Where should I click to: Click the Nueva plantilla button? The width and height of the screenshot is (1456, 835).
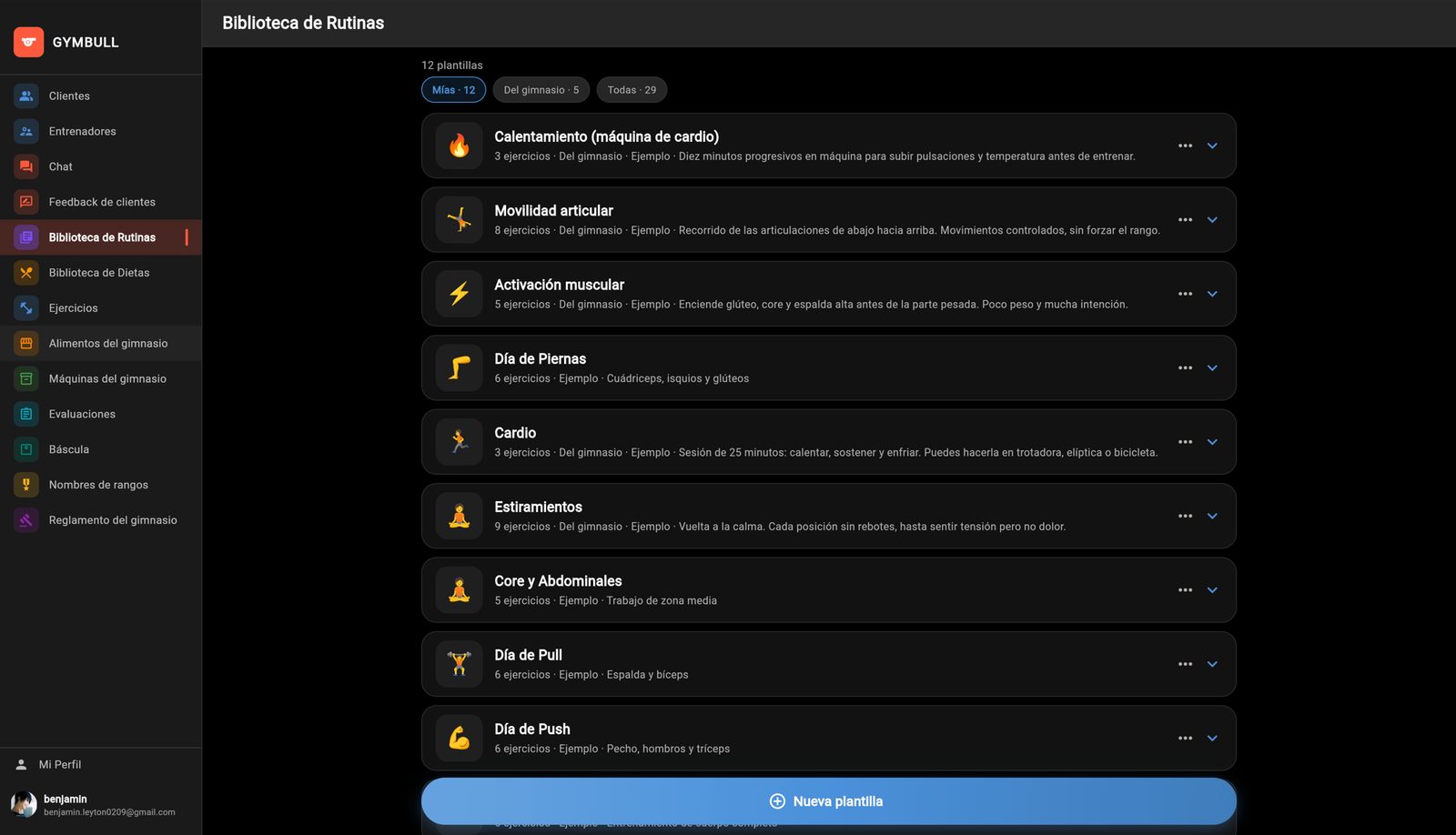click(829, 801)
